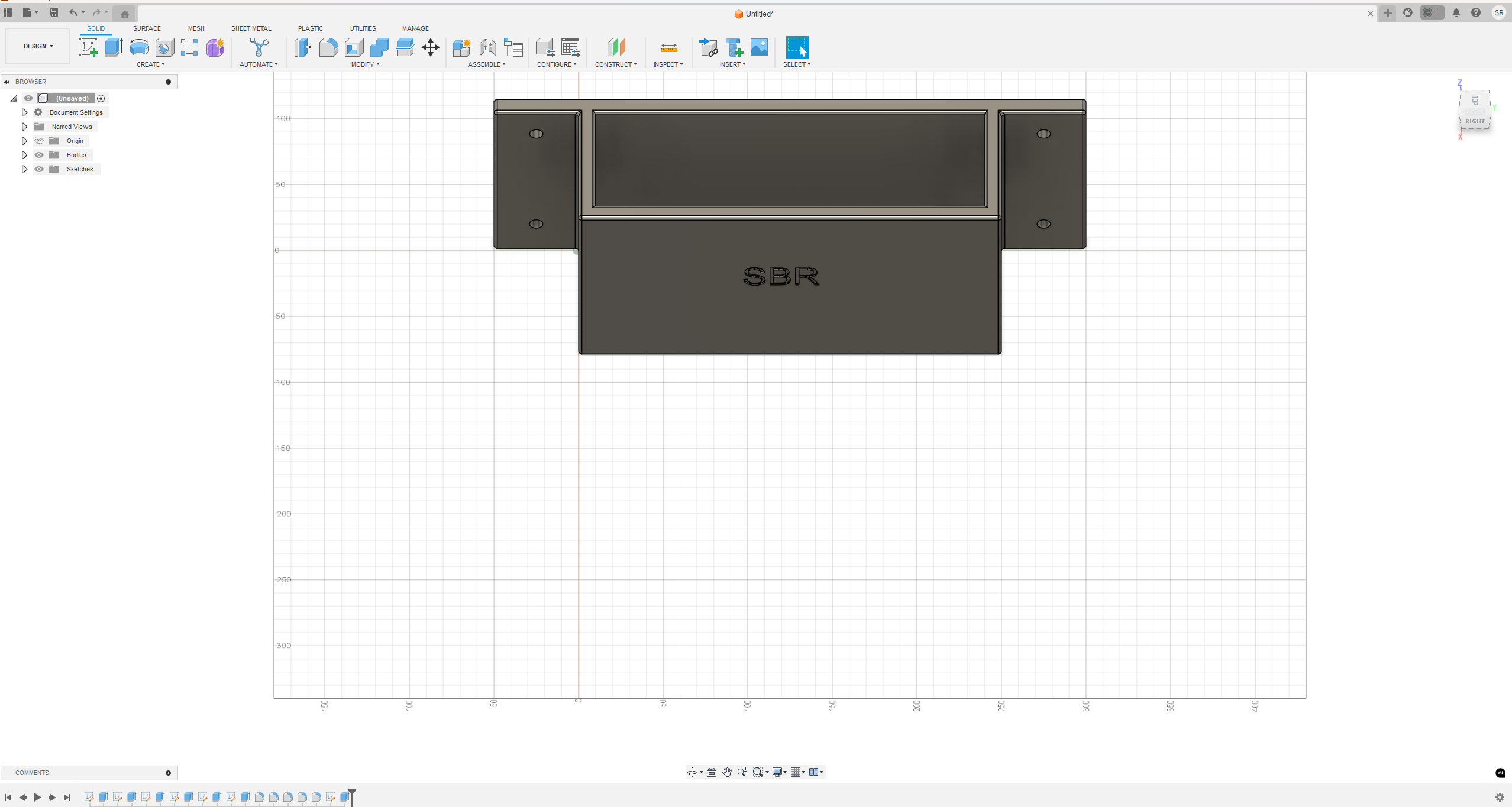Expand the Bodies folder
Screen dimensions: 1512x807
tap(24, 155)
